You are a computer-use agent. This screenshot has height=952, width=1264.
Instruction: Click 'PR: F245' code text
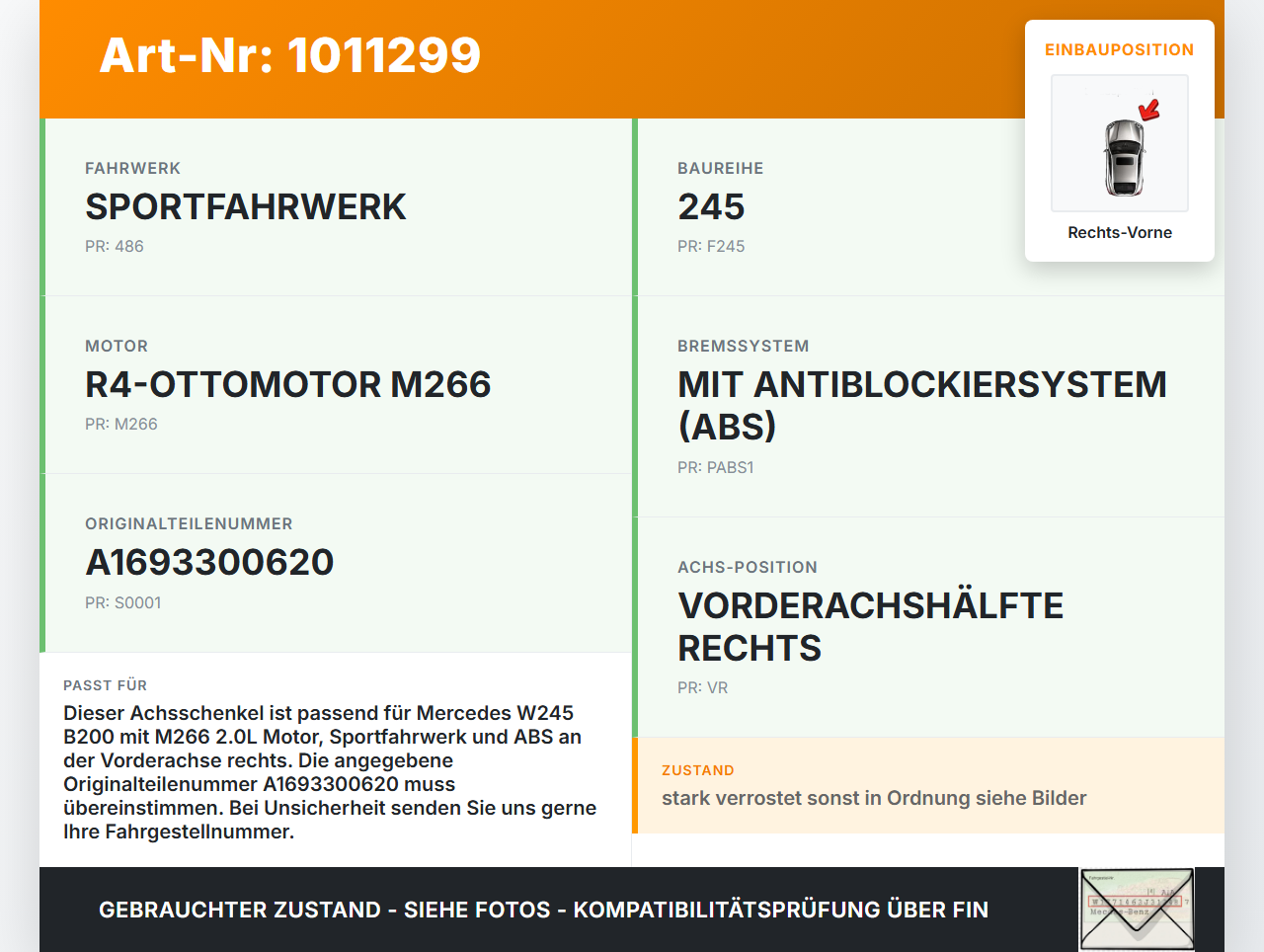pyautogui.click(x=711, y=247)
